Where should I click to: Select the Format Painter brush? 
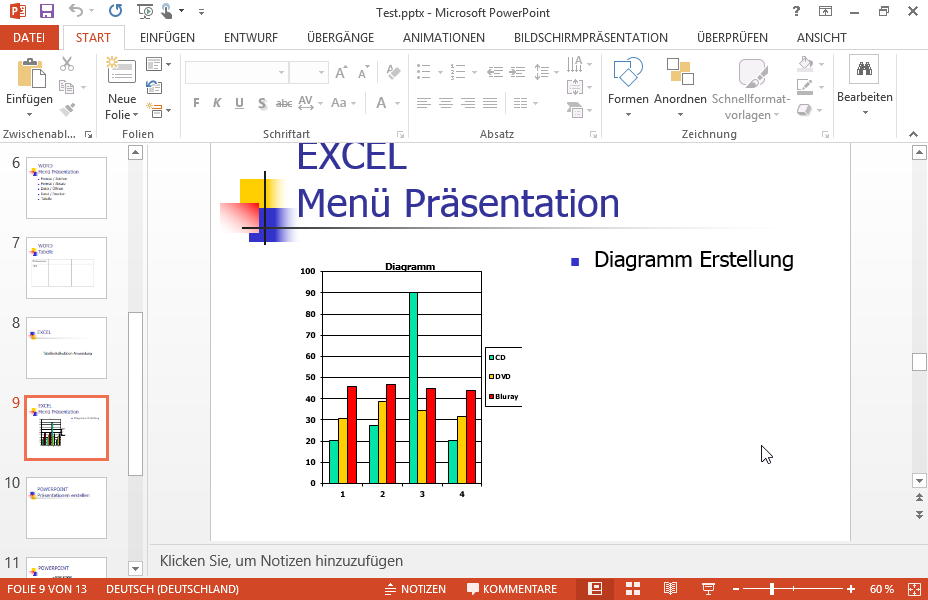(x=67, y=109)
